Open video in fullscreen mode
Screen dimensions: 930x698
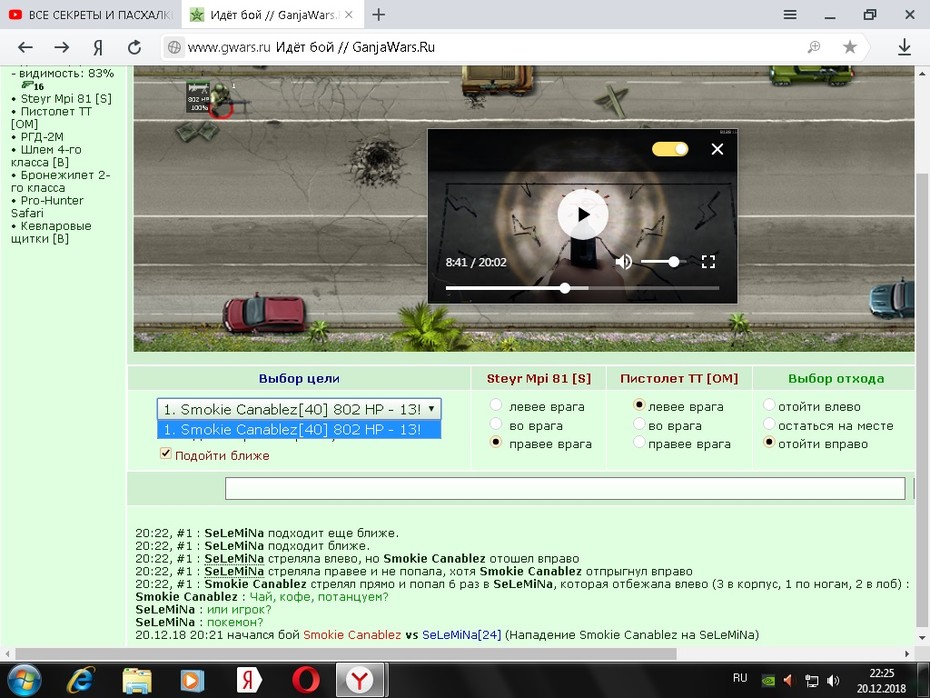coord(708,262)
